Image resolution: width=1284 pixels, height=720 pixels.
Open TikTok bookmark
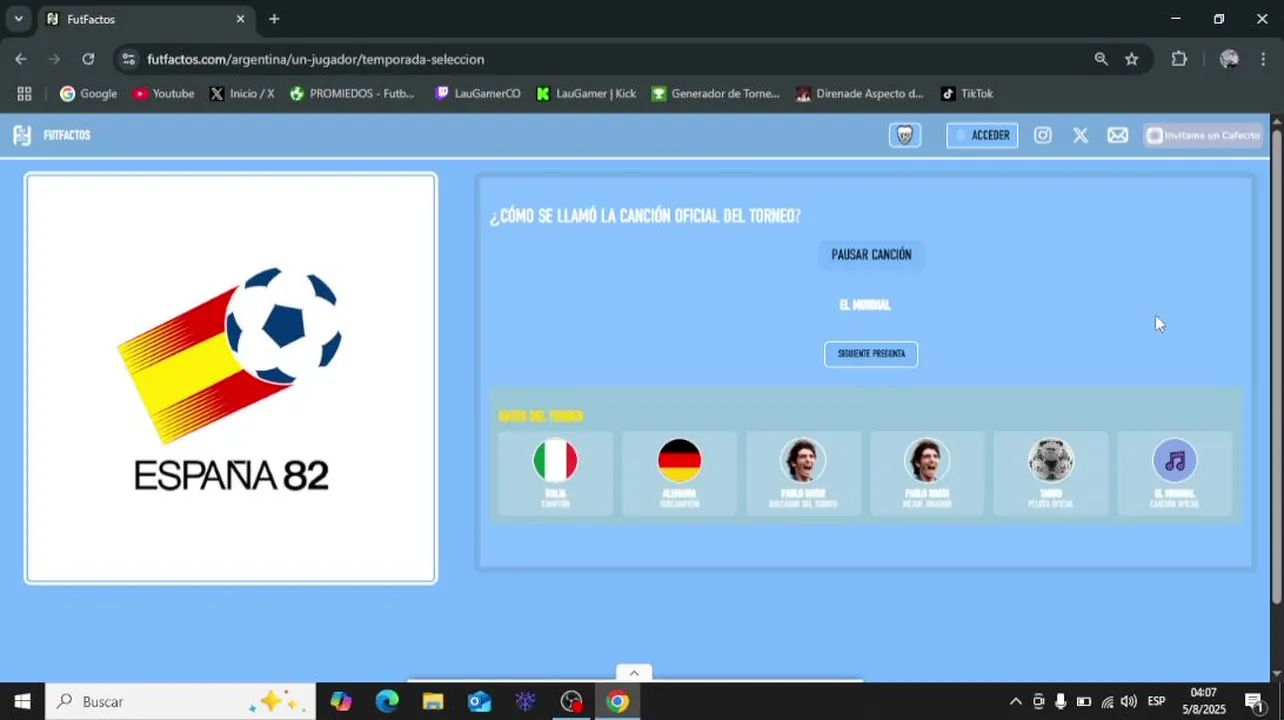967,93
